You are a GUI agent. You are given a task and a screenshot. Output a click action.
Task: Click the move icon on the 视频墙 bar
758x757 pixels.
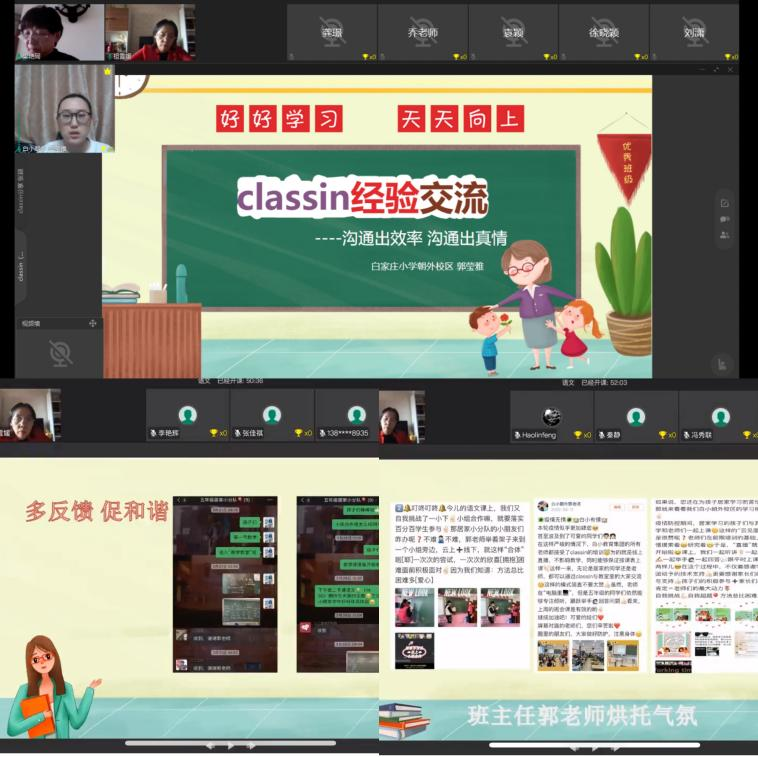93,323
